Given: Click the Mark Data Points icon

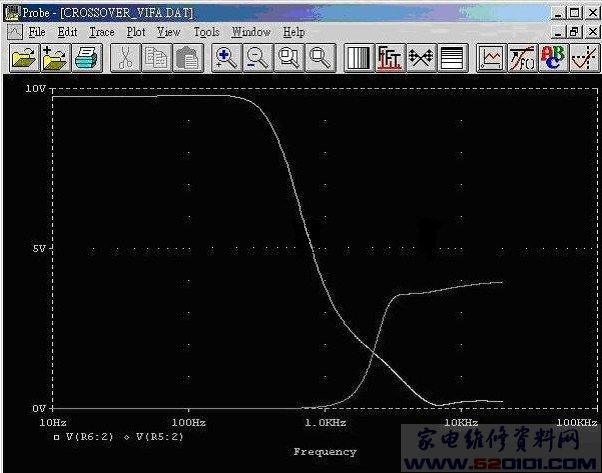Looking at the screenshot, I should (585, 58).
